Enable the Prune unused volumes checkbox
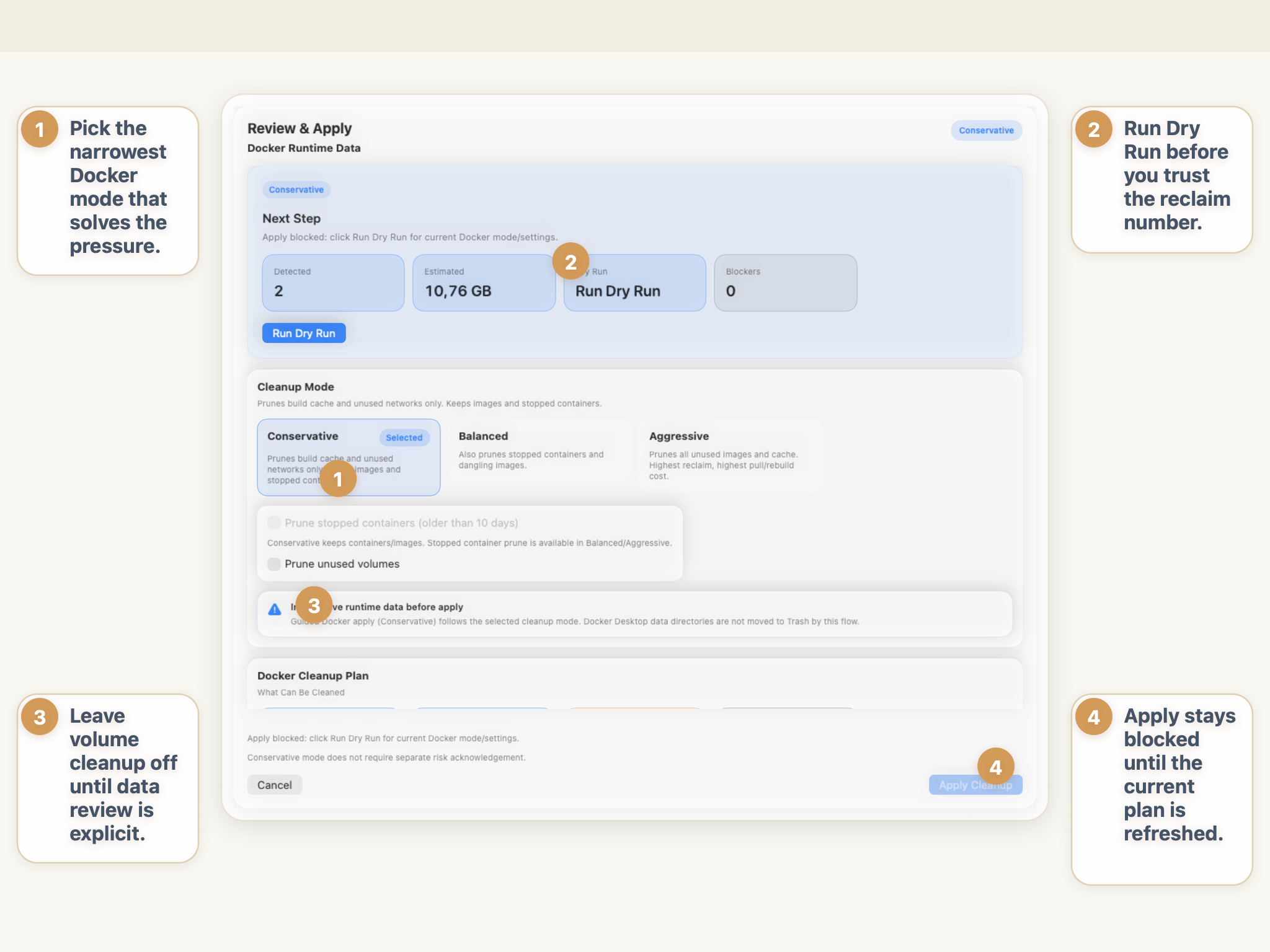The height and width of the screenshot is (952, 1270). (273, 564)
